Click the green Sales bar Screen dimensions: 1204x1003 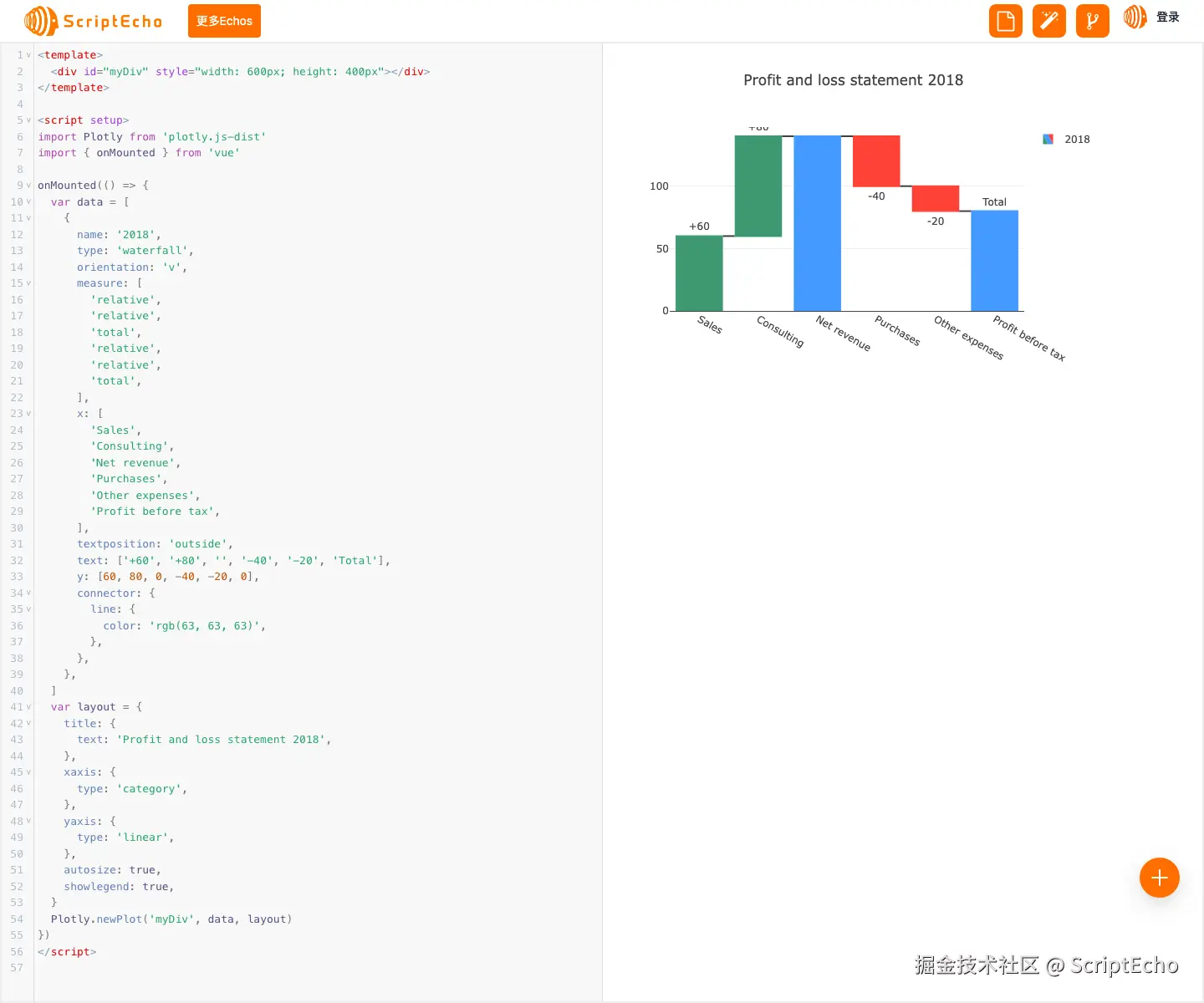699,273
